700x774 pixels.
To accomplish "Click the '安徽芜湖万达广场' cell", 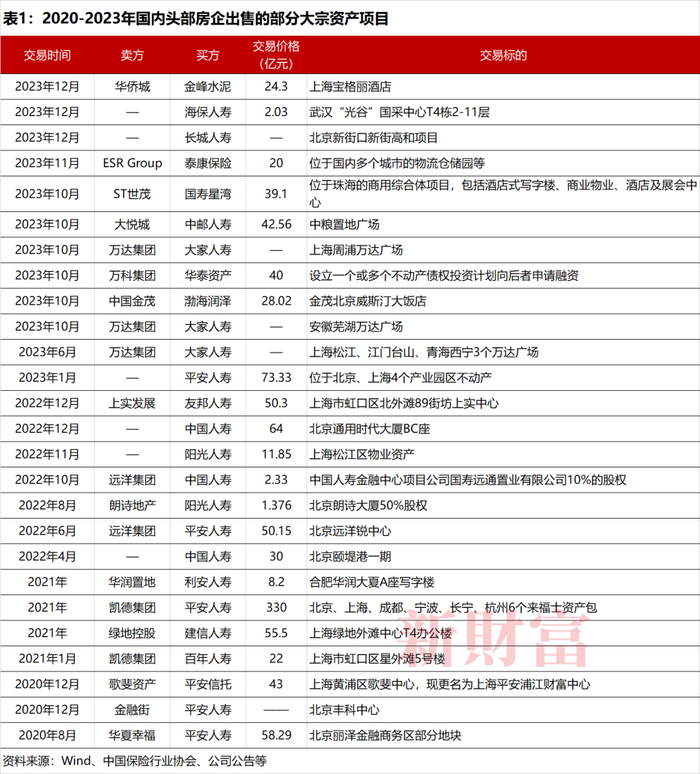I will click(x=356, y=327).
